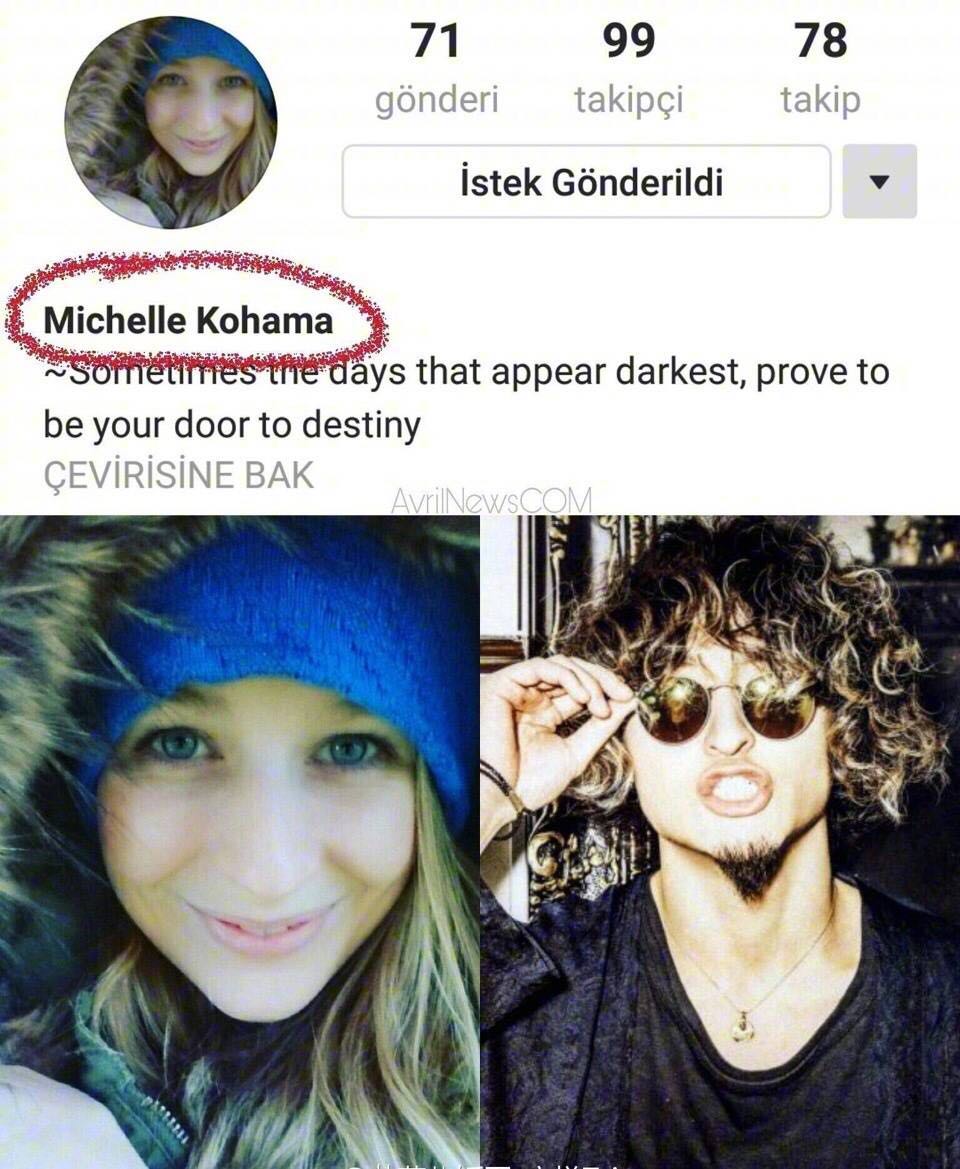This screenshot has width=960, height=1169.
Task: Open the circular profile avatar picture
Action: (x=171, y=123)
